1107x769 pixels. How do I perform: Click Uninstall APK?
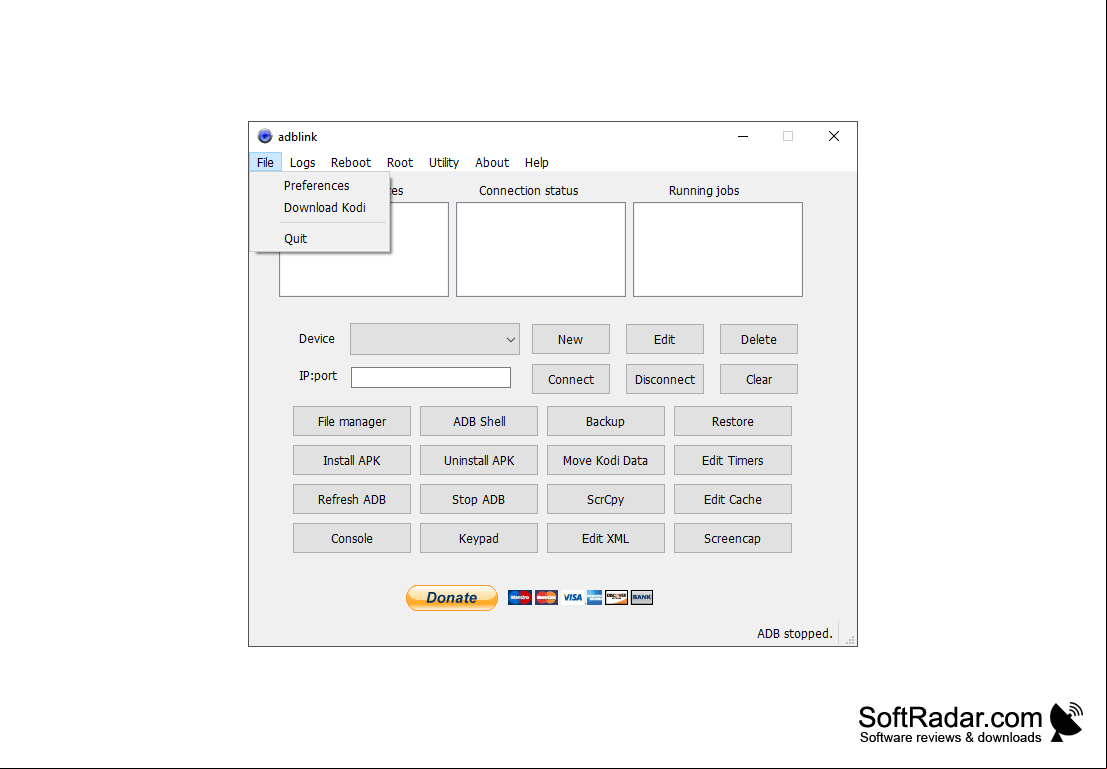pyautogui.click(x=479, y=460)
